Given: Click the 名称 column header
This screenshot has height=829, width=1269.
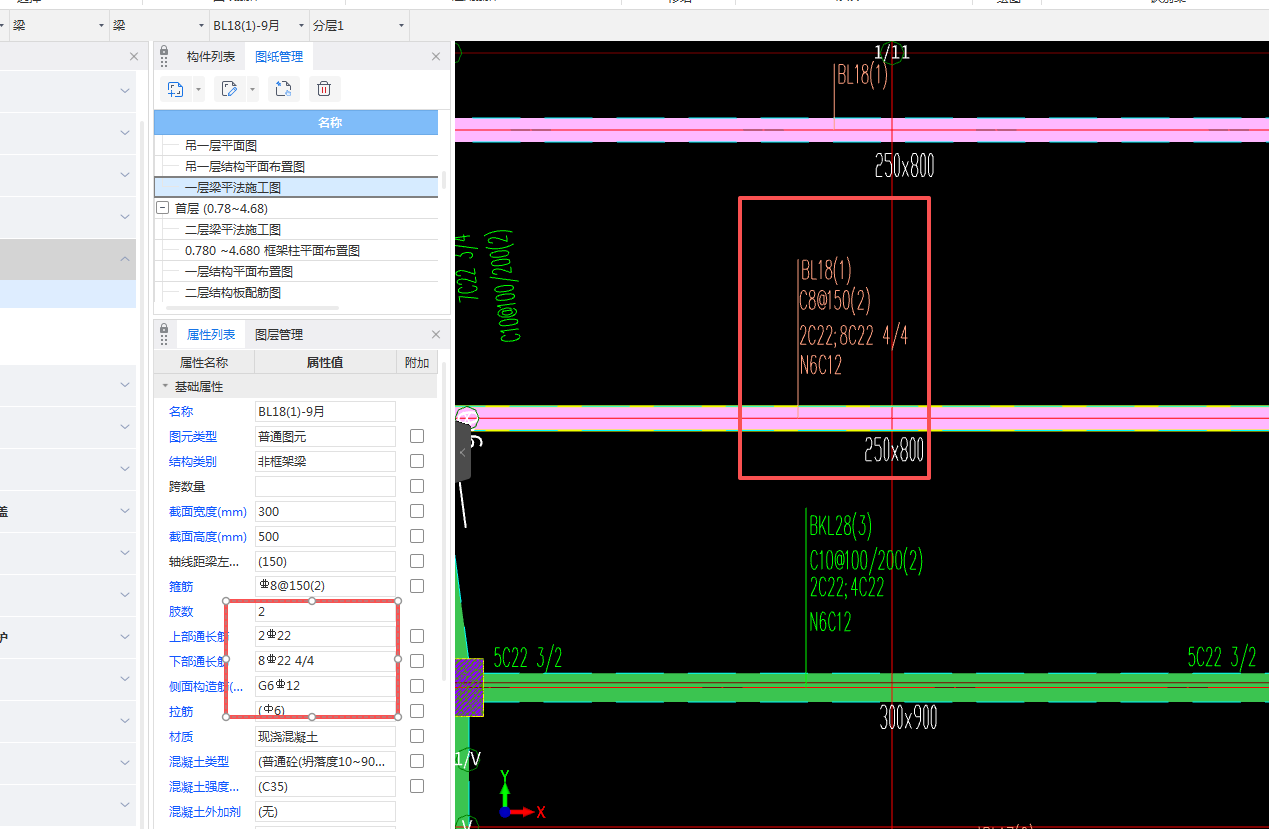Looking at the screenshot, I should (296, 122).
